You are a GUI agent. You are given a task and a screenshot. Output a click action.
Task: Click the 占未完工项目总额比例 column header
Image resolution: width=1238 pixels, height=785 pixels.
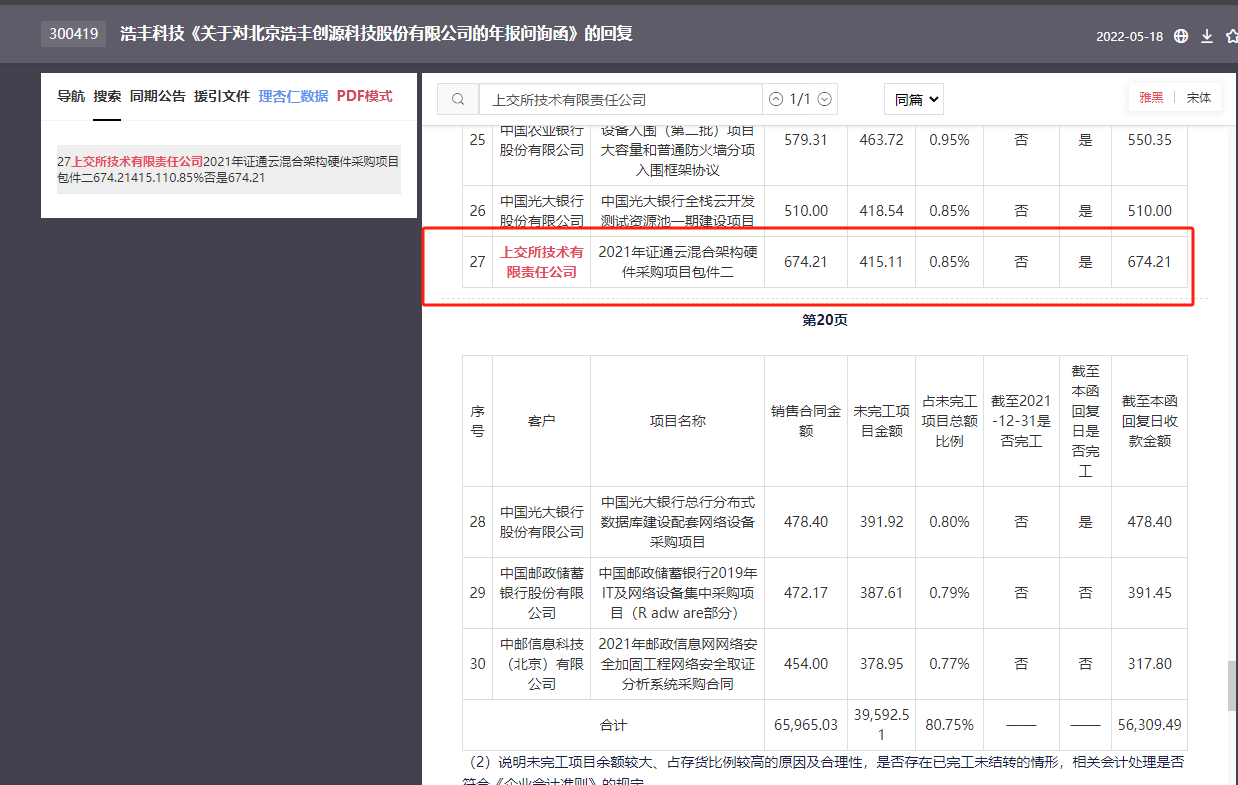pyautogui.click(x=949, y=421)
